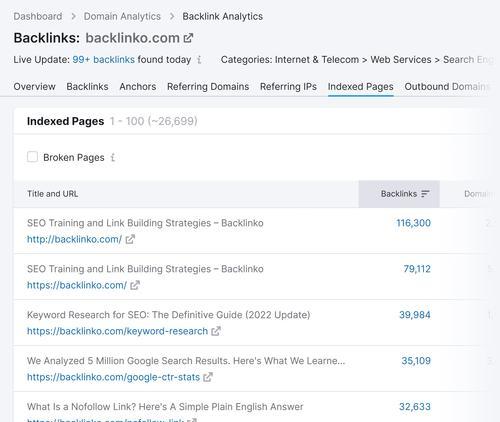The height and width of the screenshot is (422, 500).
Task: Go to Domain Analytics breadcrumb
Action: pos(122,16)
